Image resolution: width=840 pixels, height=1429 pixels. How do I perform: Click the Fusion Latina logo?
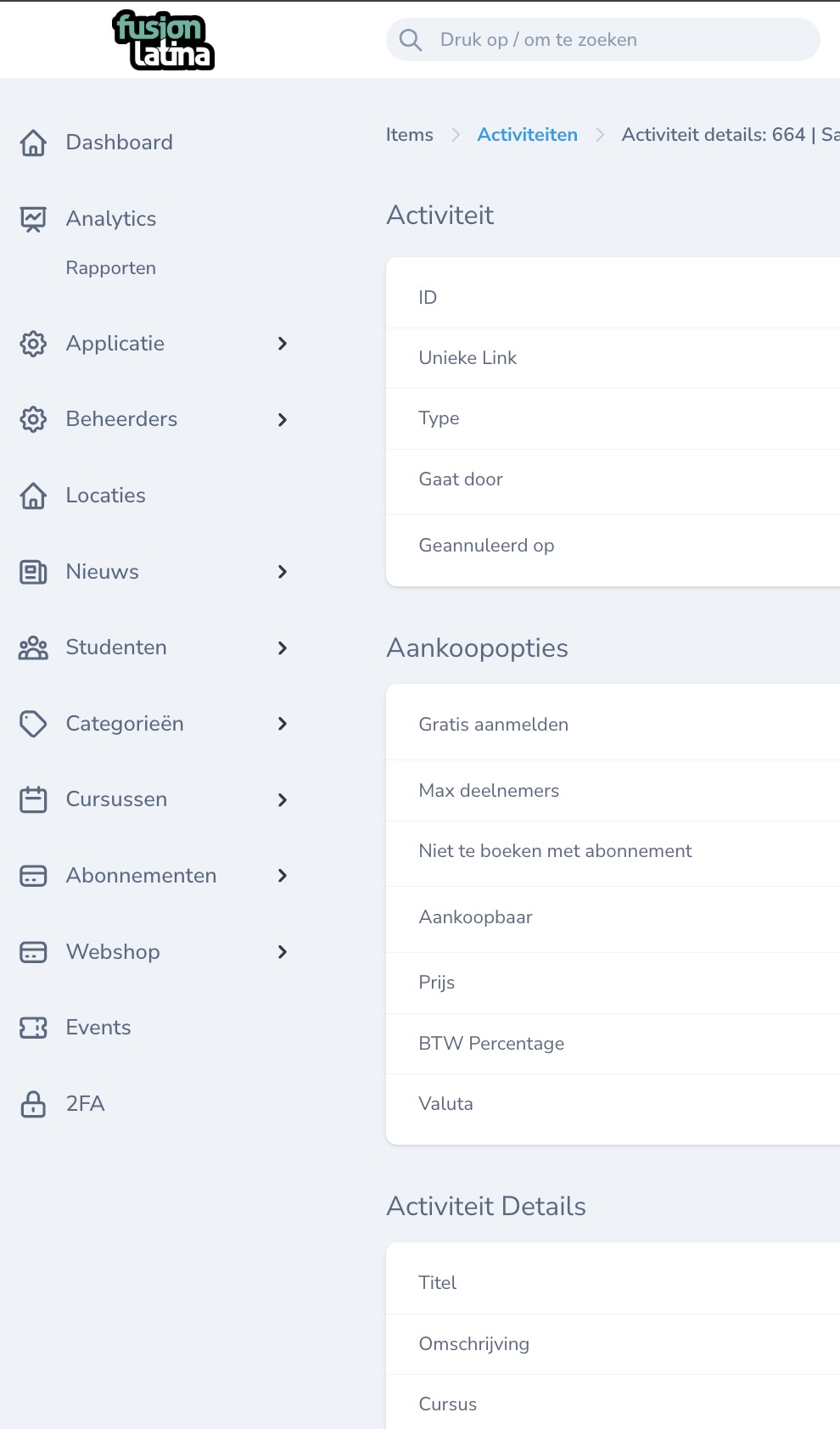[165, 39]
